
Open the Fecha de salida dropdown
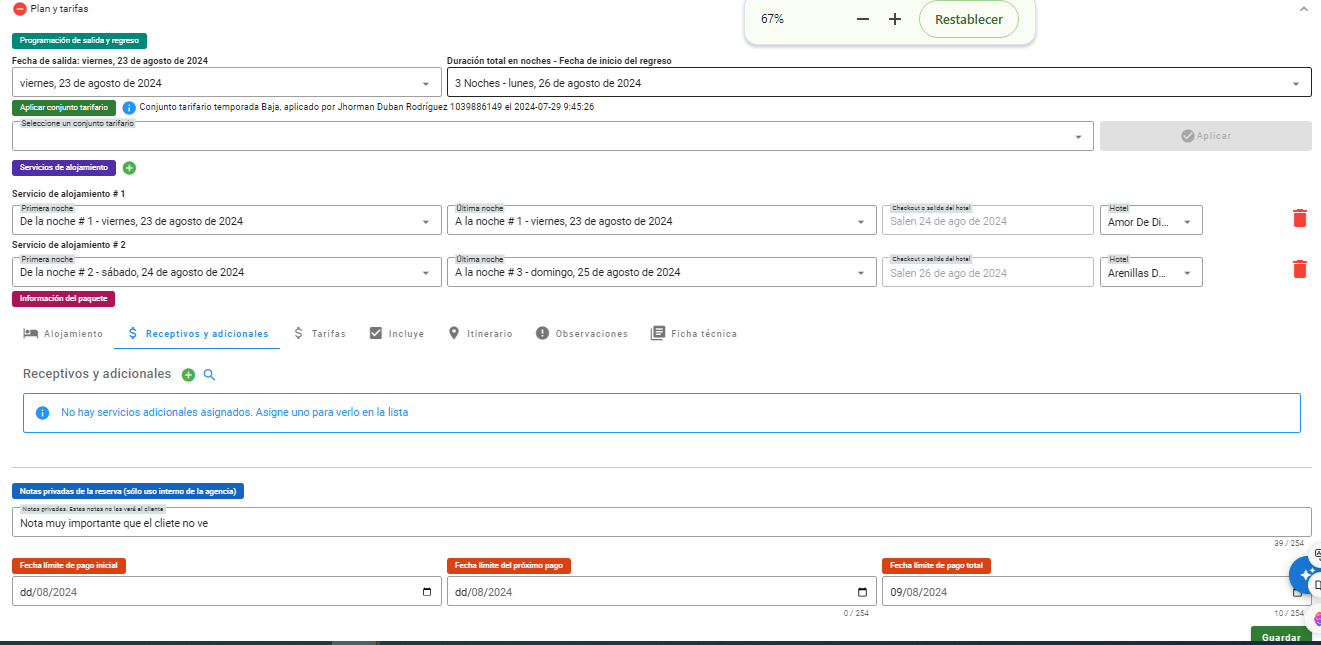425,84
